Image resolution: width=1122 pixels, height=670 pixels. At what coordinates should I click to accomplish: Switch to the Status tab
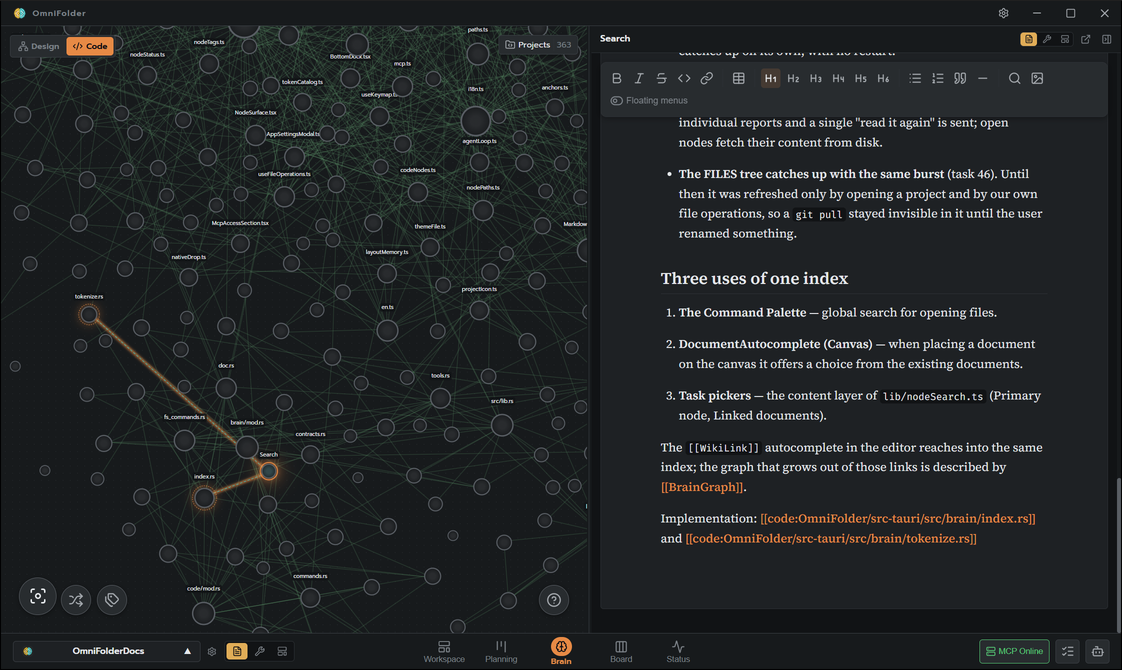click(x=678, y=651)
